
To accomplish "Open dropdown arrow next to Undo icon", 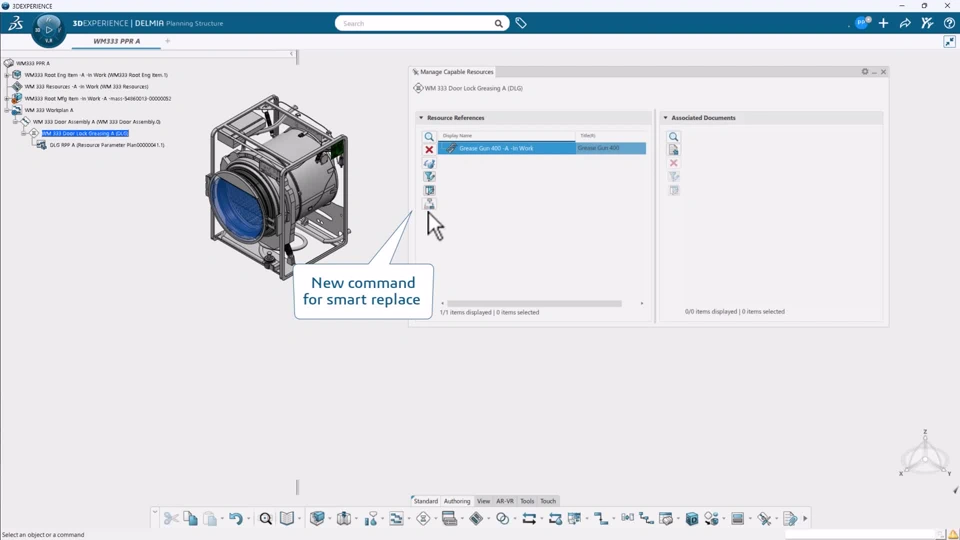I will [248, 519].
